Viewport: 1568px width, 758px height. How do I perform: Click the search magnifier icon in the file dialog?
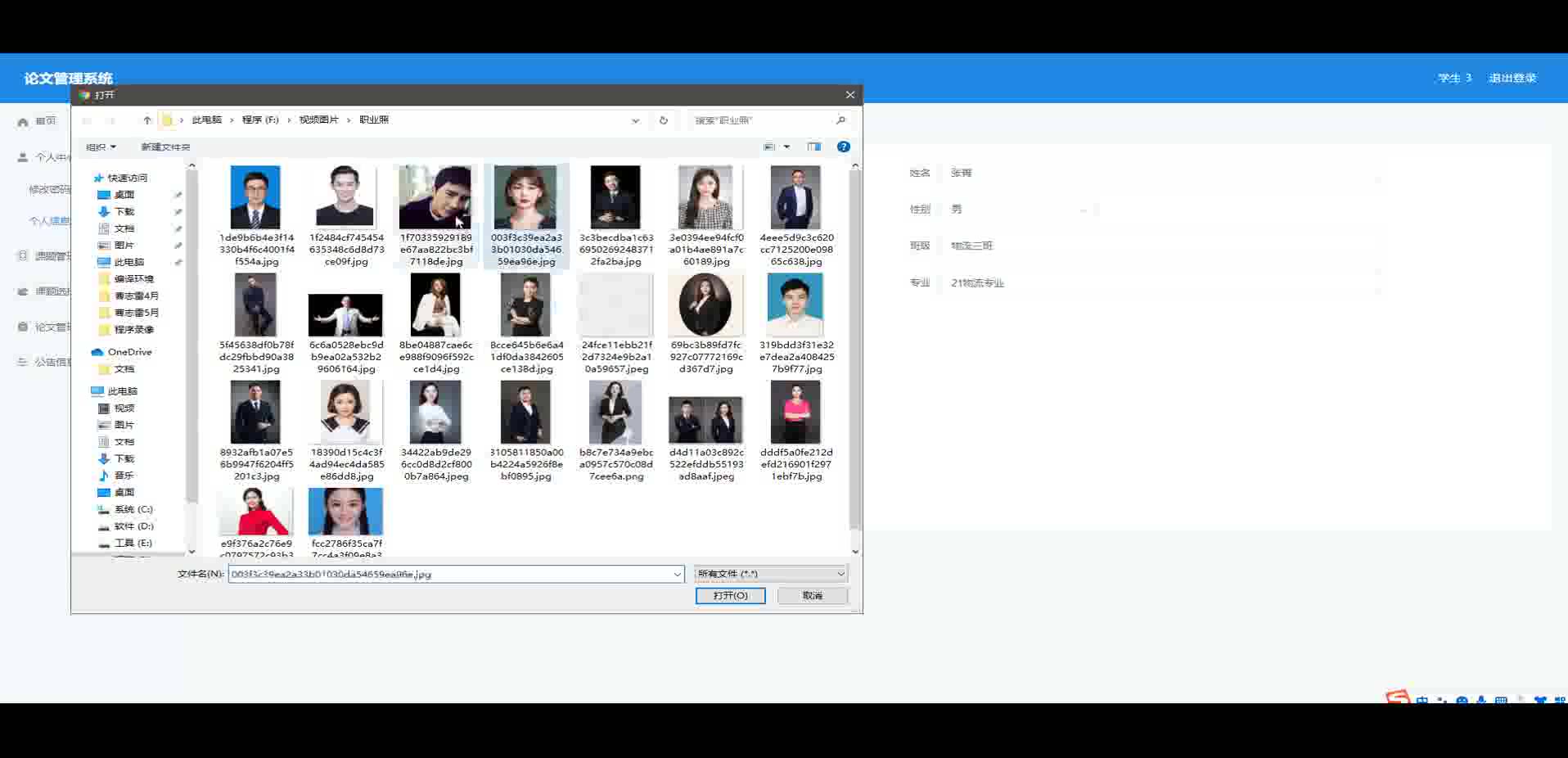pyautogui.click(x=840, y=120)
